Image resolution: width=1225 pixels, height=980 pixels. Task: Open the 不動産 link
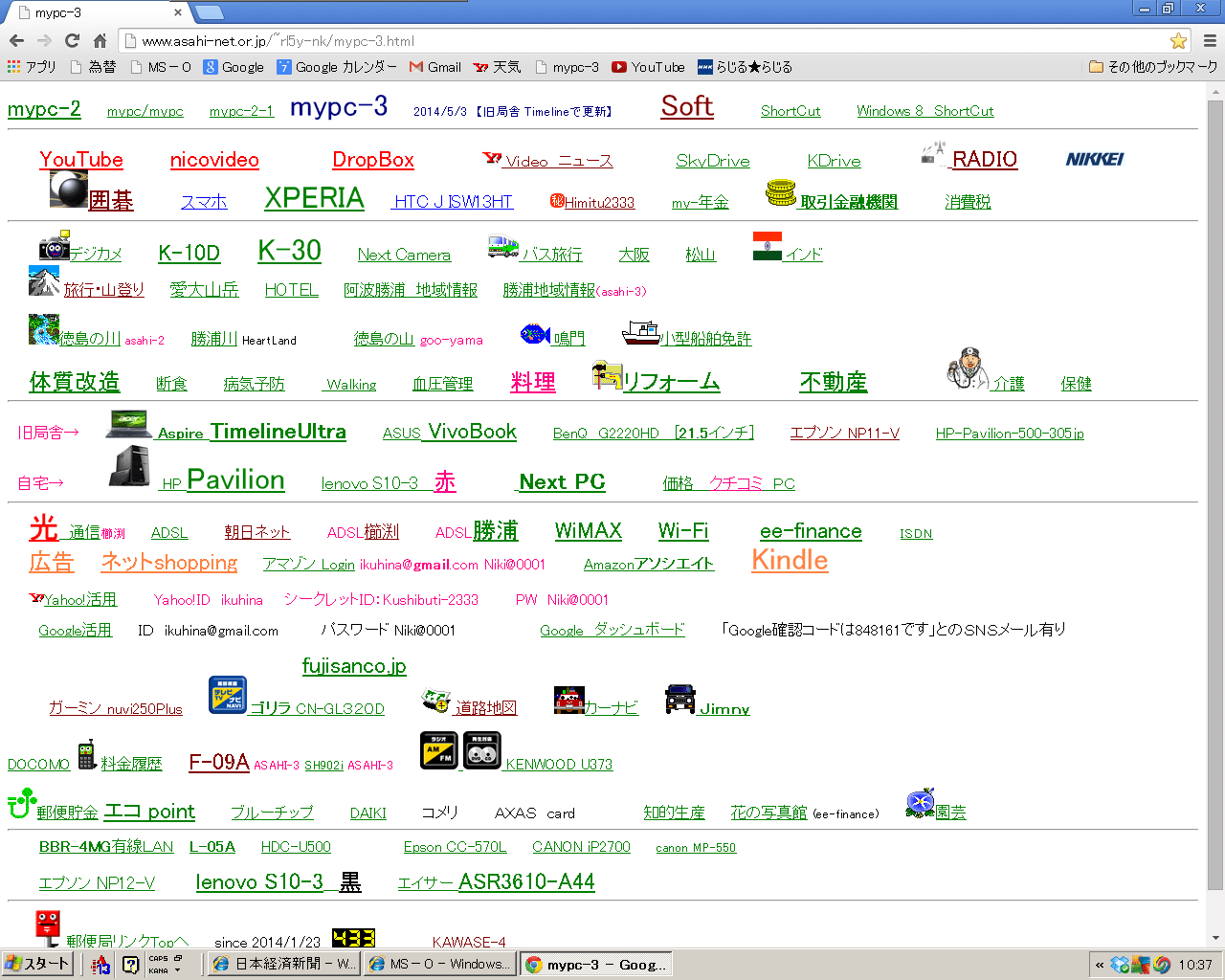[834, 382]
